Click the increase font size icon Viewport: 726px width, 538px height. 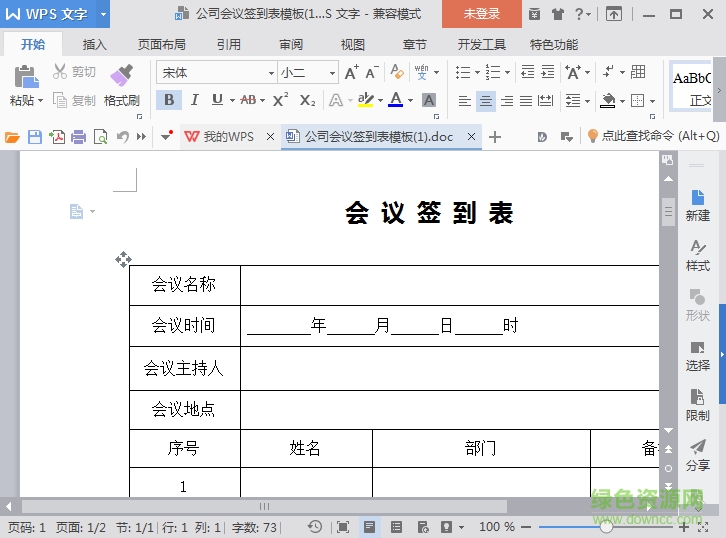(x=351, y=73)
